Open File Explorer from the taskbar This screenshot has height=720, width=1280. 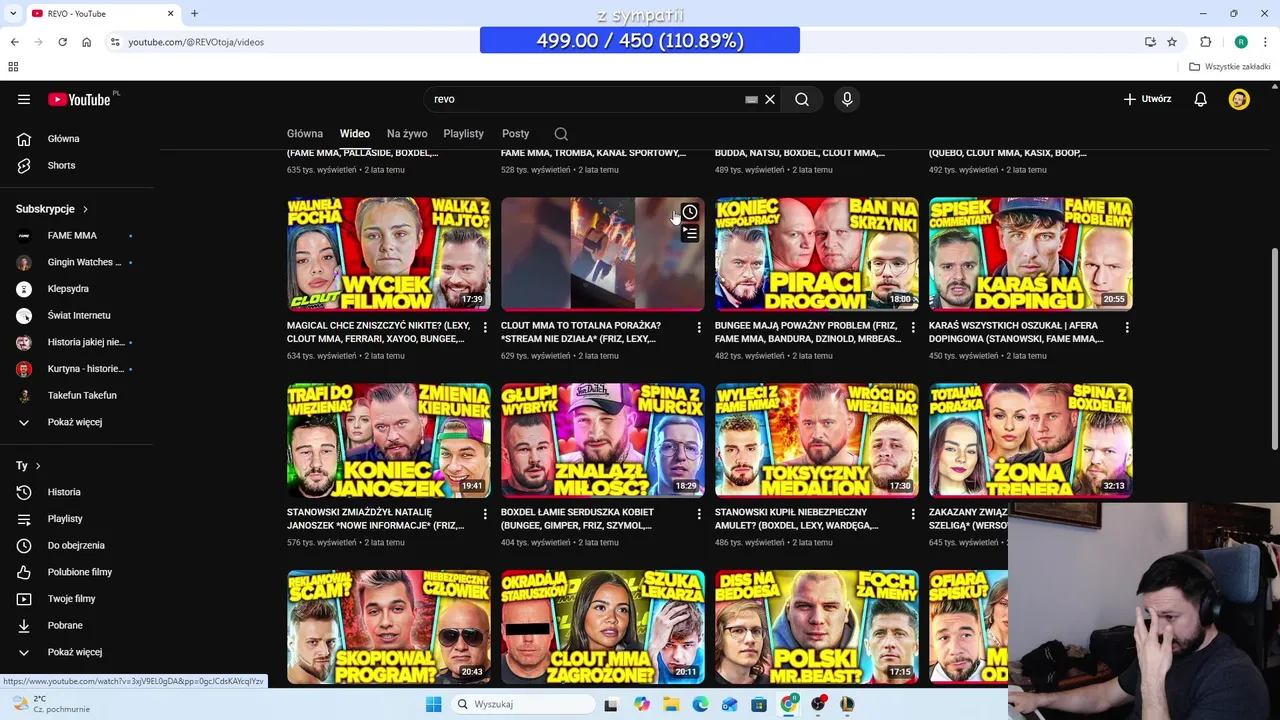coord(671,704)
